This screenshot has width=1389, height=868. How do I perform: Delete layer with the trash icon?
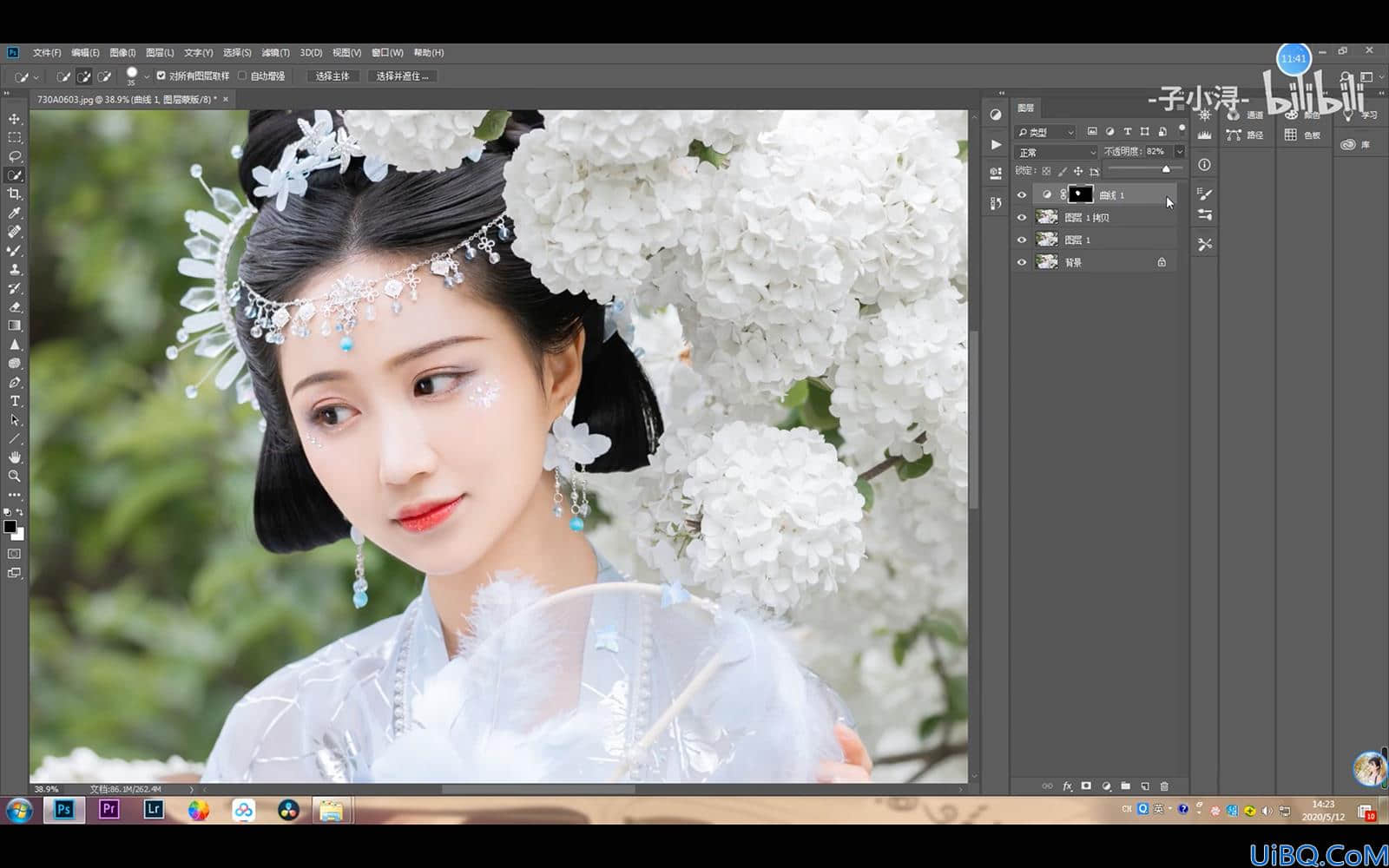coord(1164,786)
